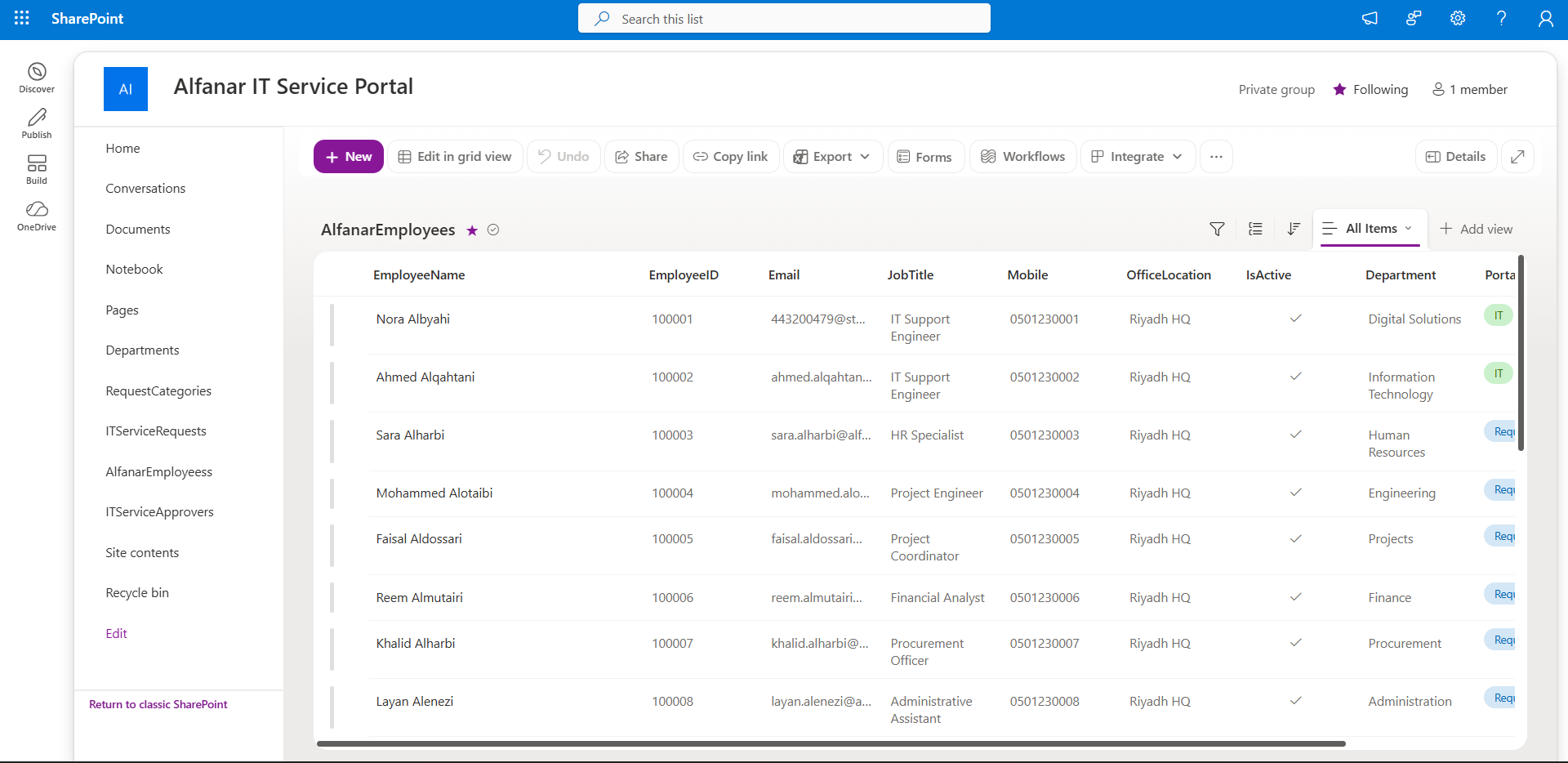Click the Undo toolbar button
The width and height of the screenshot is (1568, 763).
click(563, 156)
